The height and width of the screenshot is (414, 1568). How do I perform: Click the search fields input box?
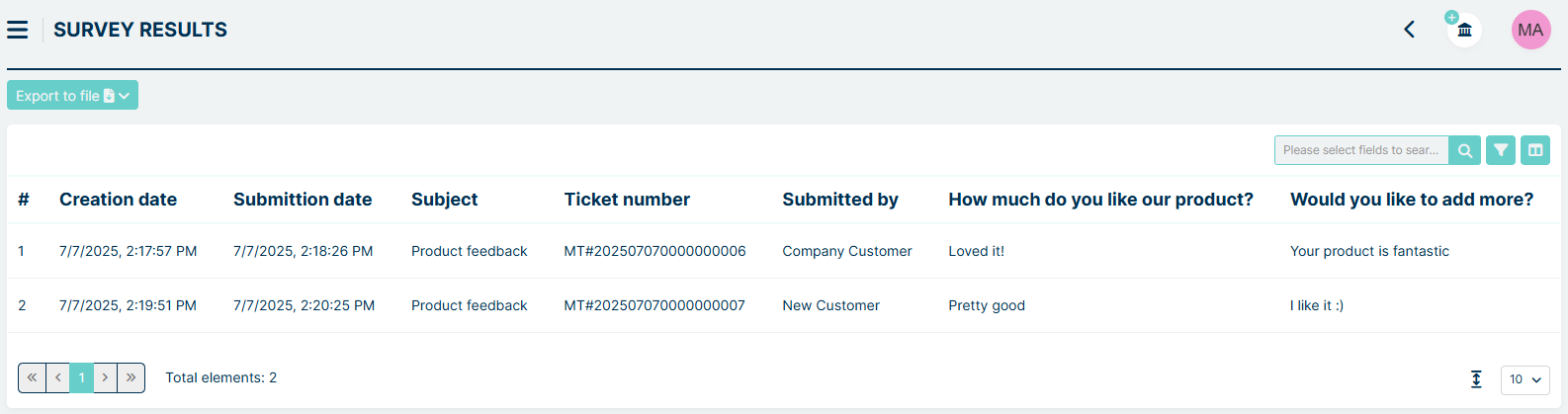(x=1361, y=150)
